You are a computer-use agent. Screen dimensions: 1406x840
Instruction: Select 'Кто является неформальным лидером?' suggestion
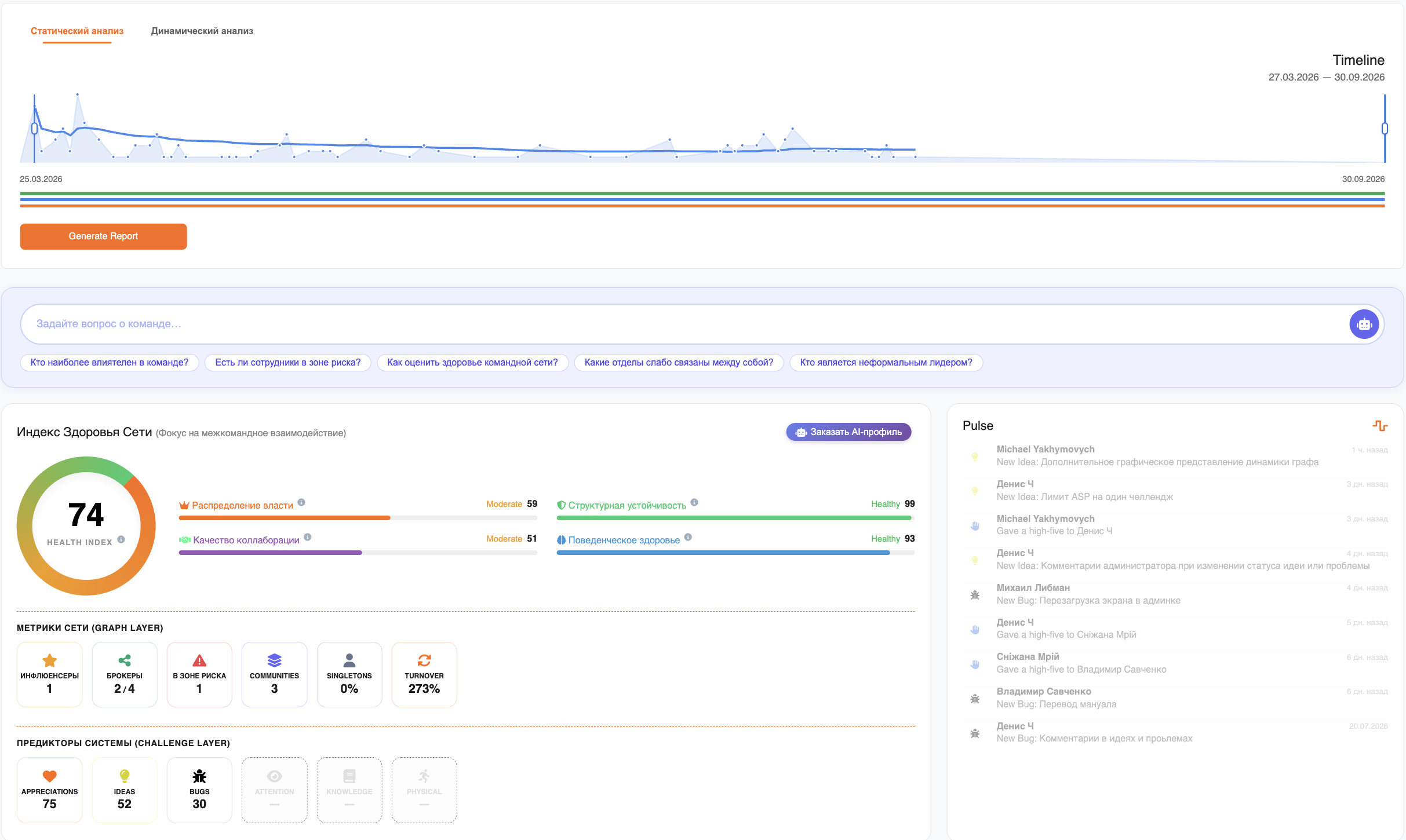pyautogui.click(x=886, y=363)
